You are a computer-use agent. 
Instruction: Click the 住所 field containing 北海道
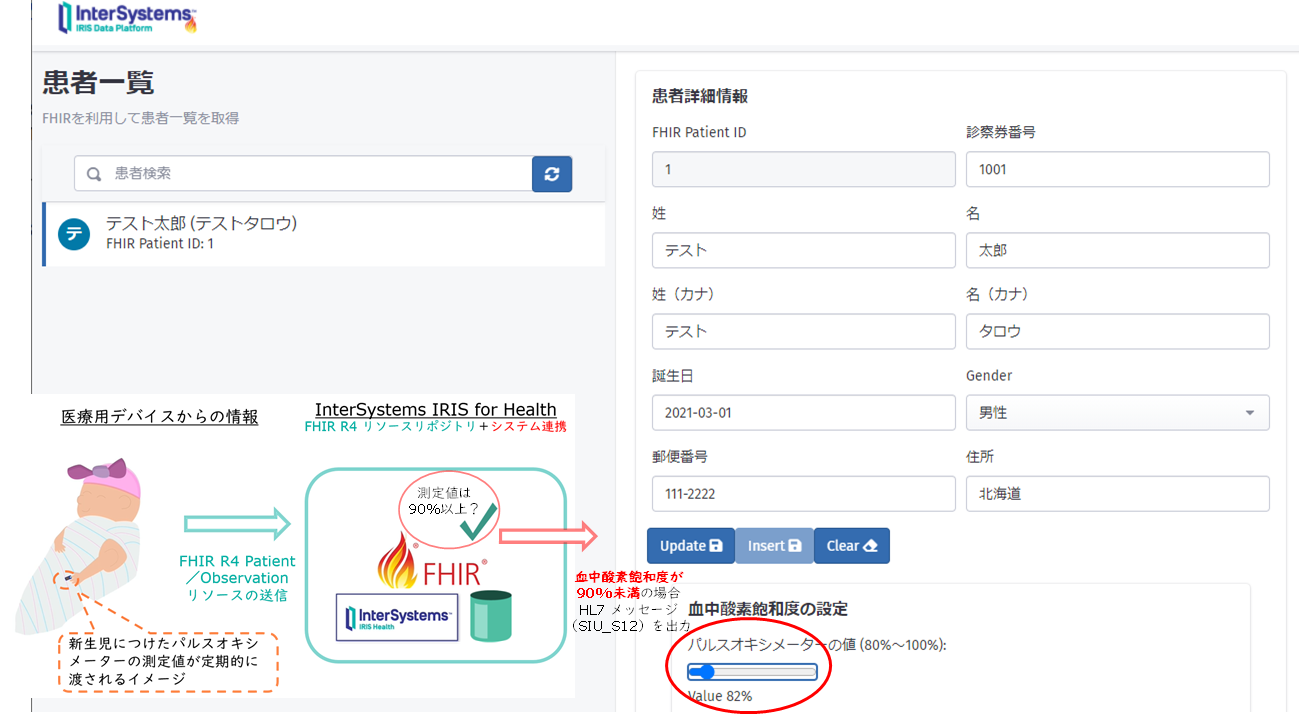click(1117, 494)
